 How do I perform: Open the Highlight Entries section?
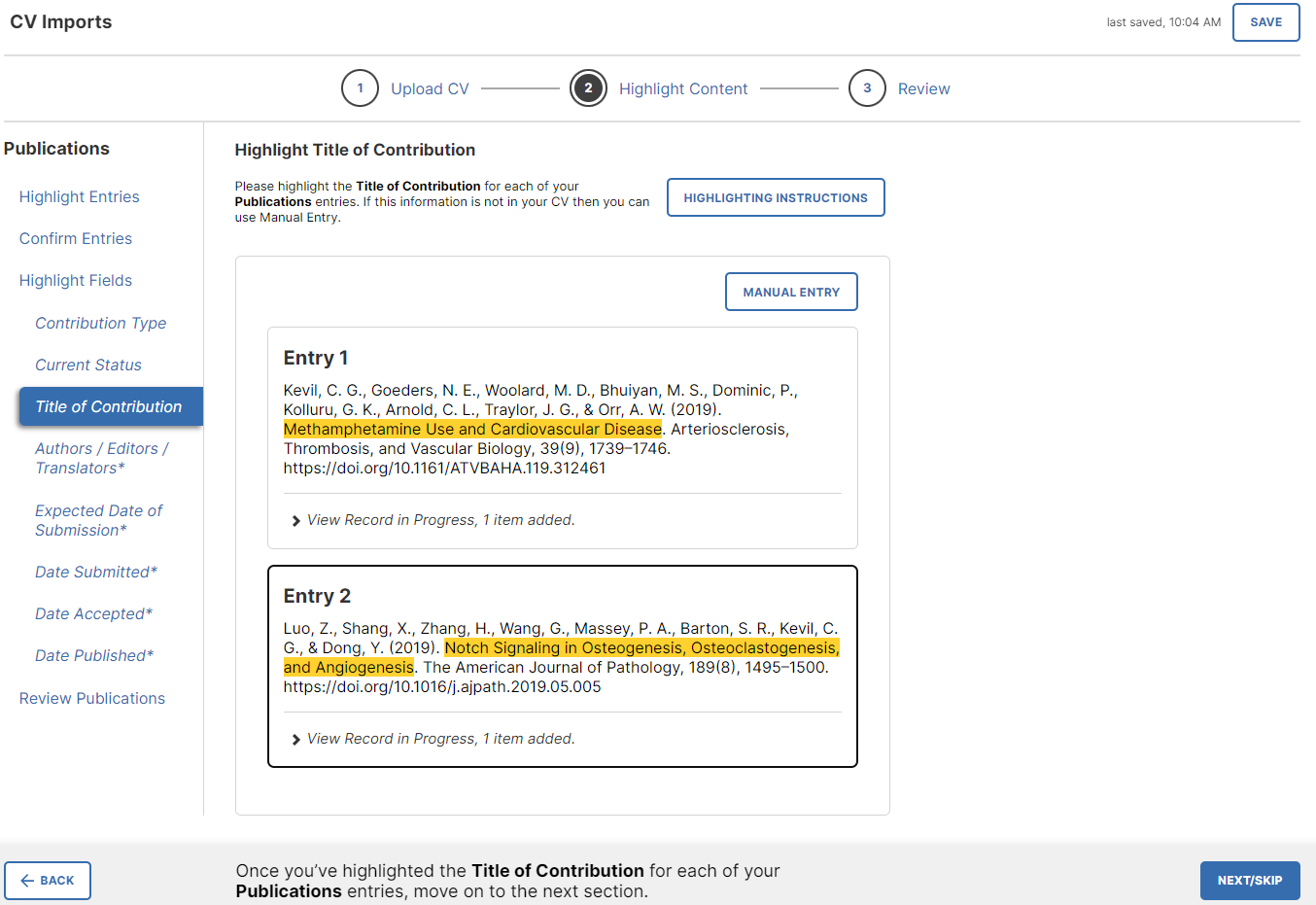(79, 196)
